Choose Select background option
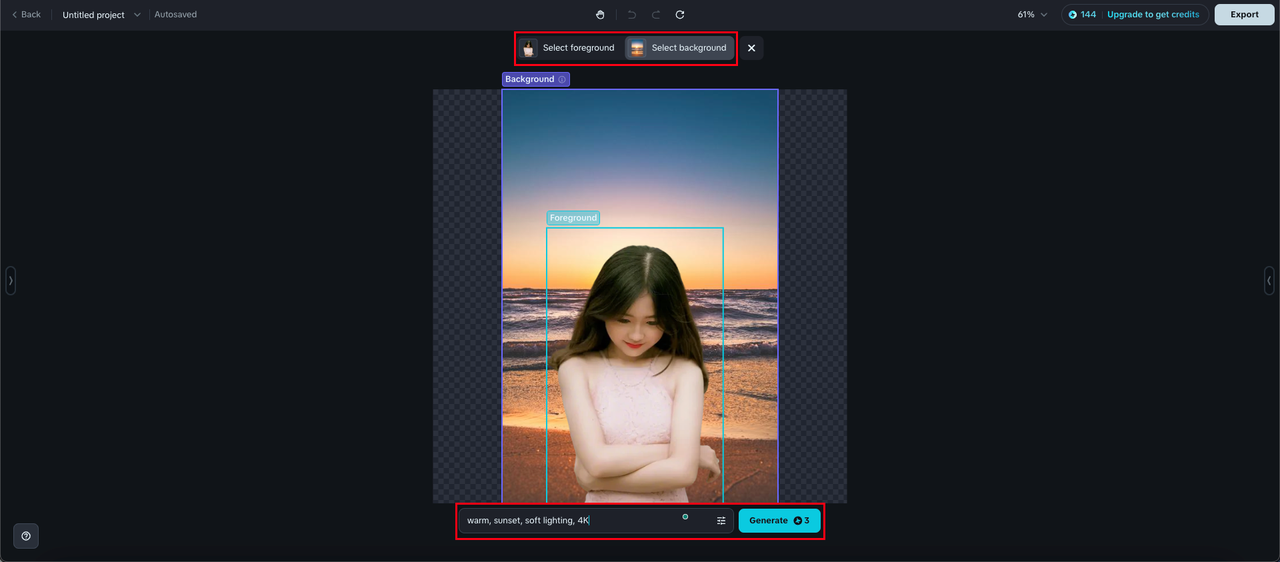Screen dimensions: 1280x562 coord(680,48)
